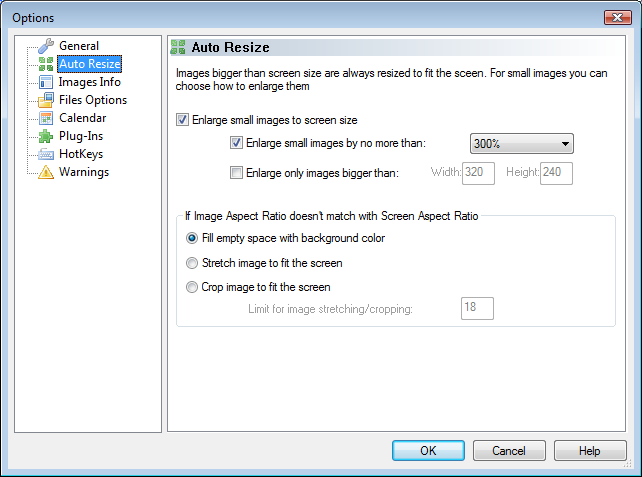Screen dimensions: 642x477
Task: Click the description paragraph about resizing images
Action: point(391,79)
